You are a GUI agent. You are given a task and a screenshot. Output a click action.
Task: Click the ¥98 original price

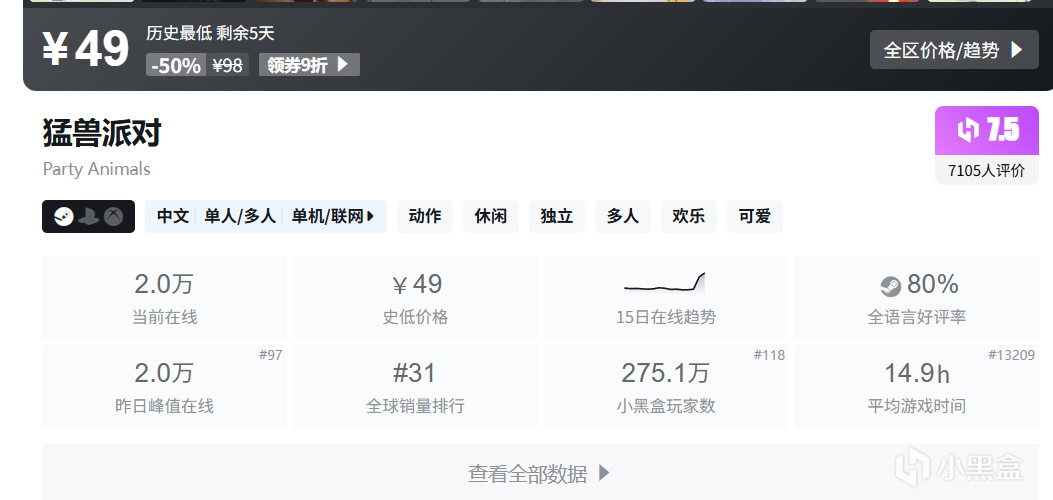[228, 65]
